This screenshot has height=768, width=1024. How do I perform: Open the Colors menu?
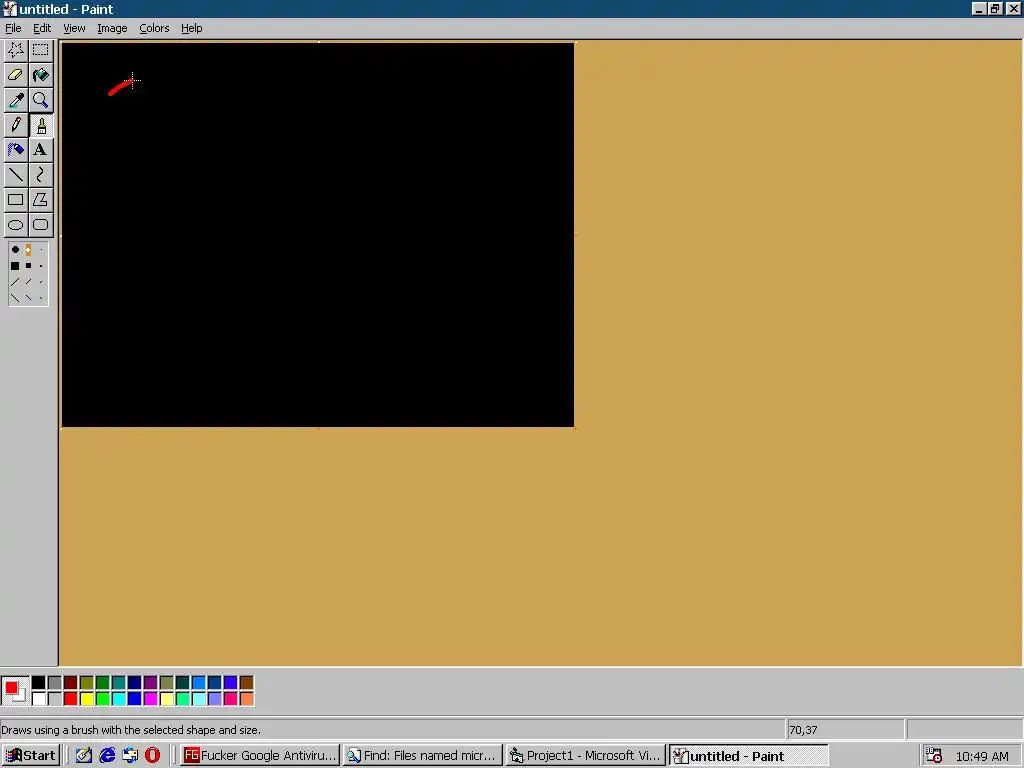tap(154, 28)
